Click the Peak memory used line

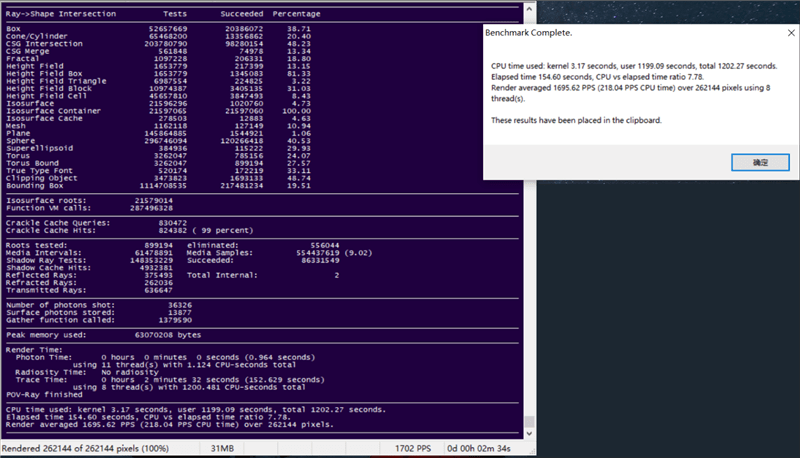point(104,335)
